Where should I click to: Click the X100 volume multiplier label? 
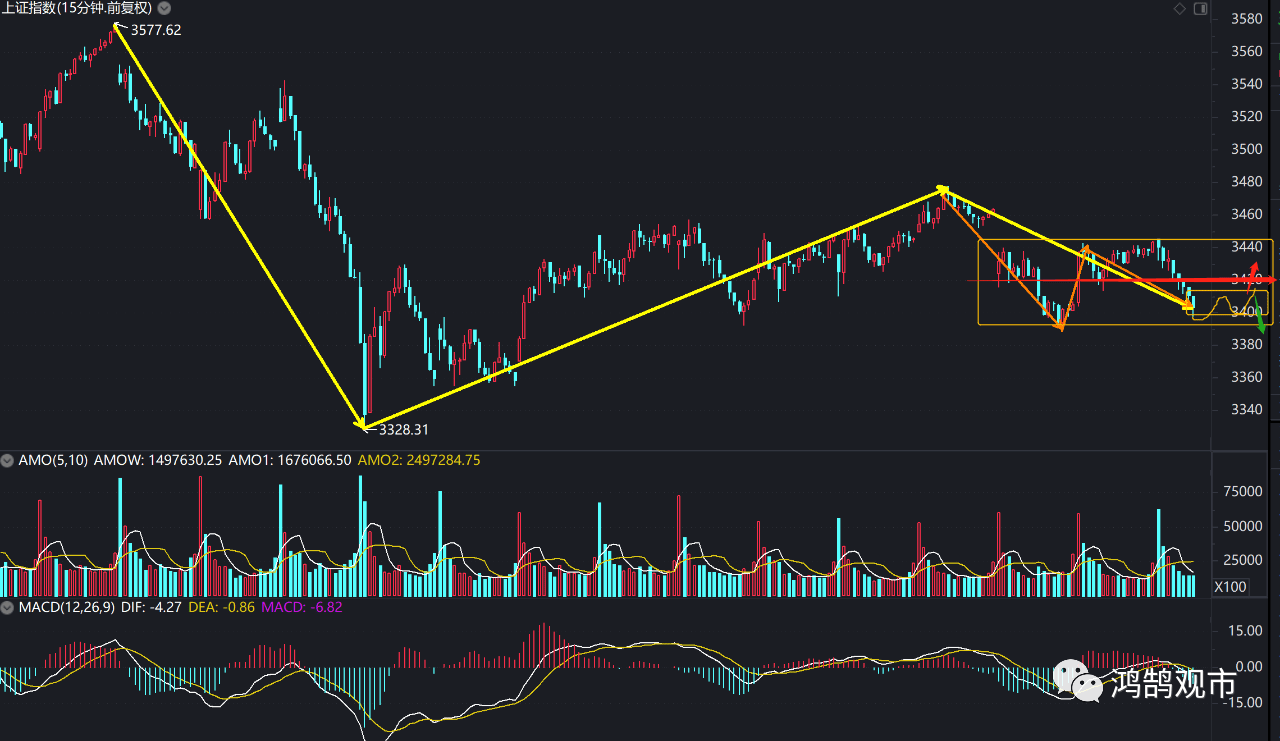[1231, 587]
